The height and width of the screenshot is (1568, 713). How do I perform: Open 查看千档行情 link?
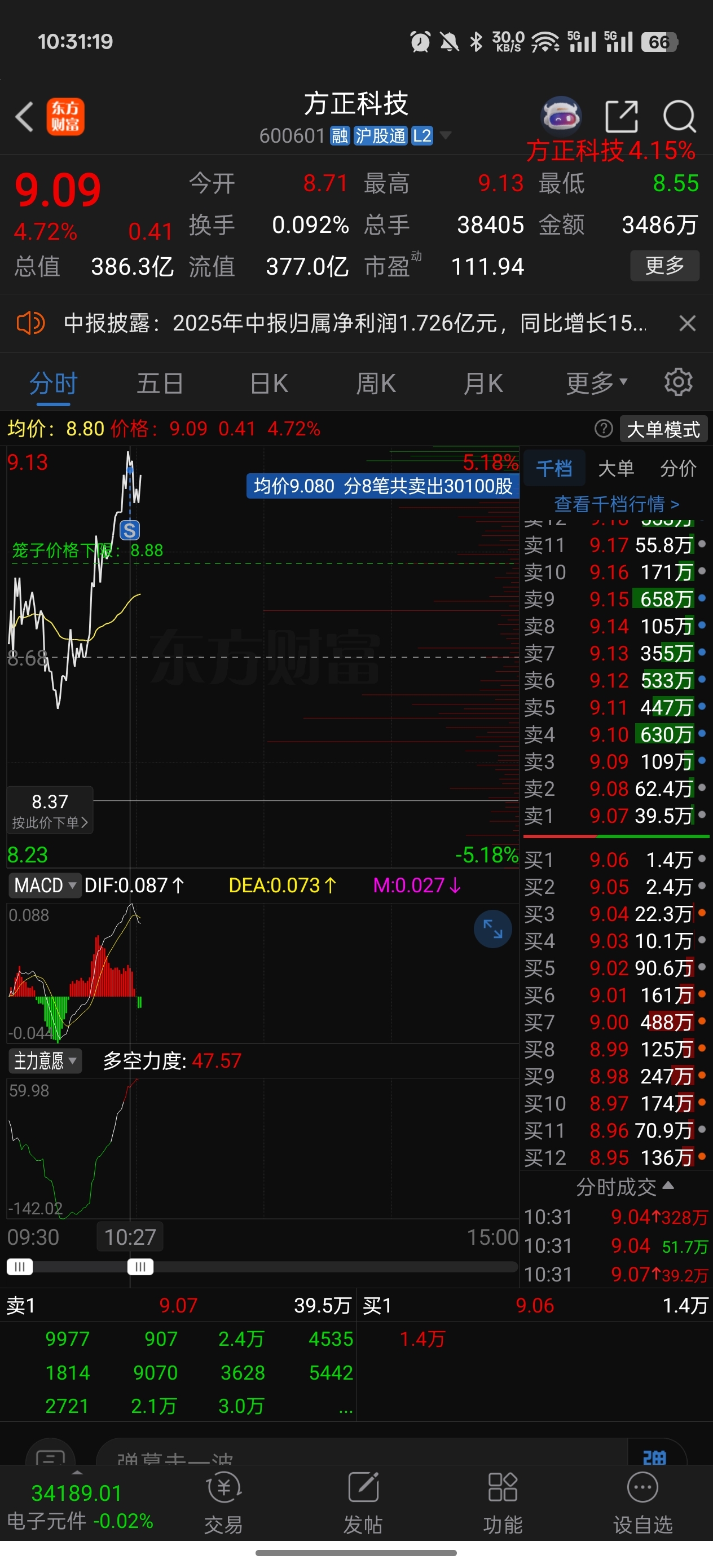tap(616, 504)
